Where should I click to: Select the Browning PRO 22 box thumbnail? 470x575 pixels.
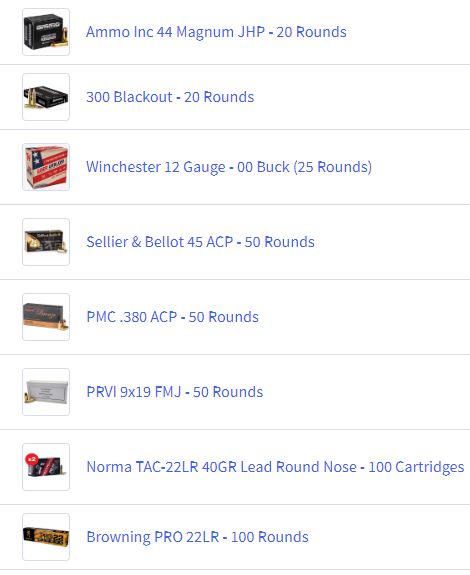pos(46,537)
